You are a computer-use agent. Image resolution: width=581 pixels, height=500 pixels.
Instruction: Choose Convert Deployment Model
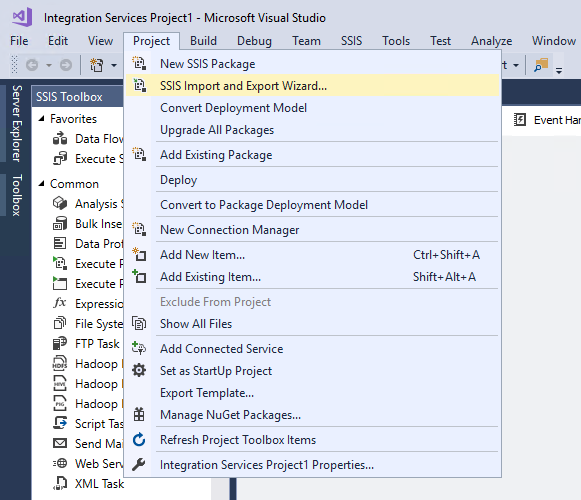[313, 108]
